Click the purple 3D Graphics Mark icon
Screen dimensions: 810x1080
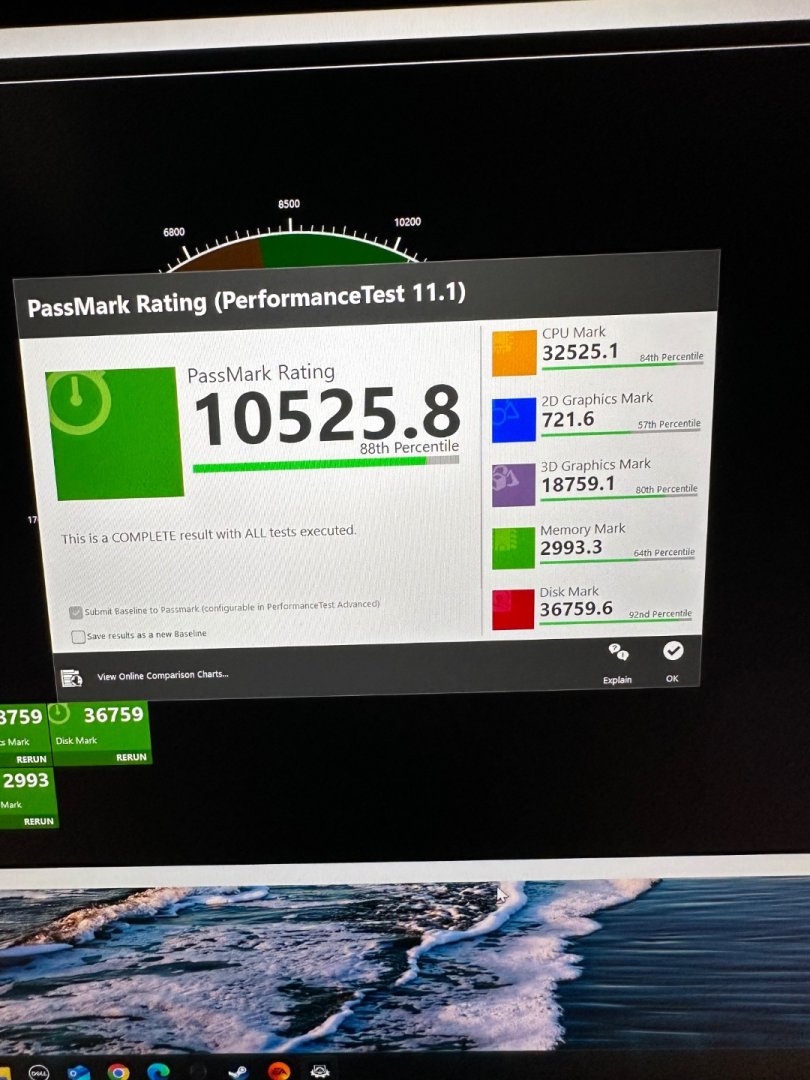513,485
